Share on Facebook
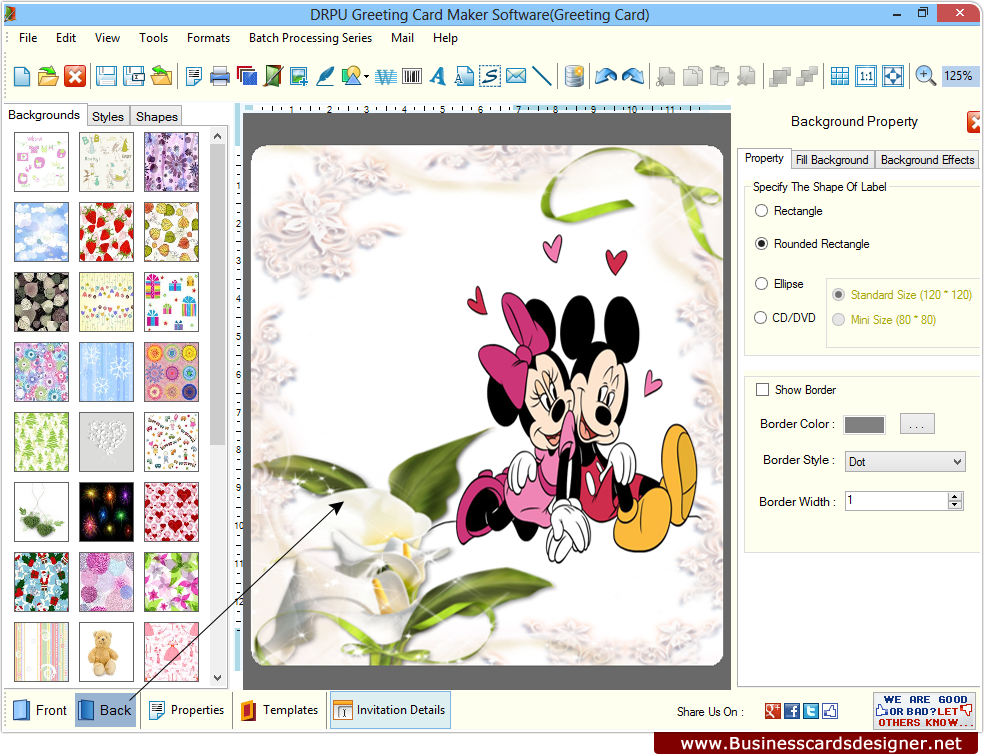 coord(792,711)
